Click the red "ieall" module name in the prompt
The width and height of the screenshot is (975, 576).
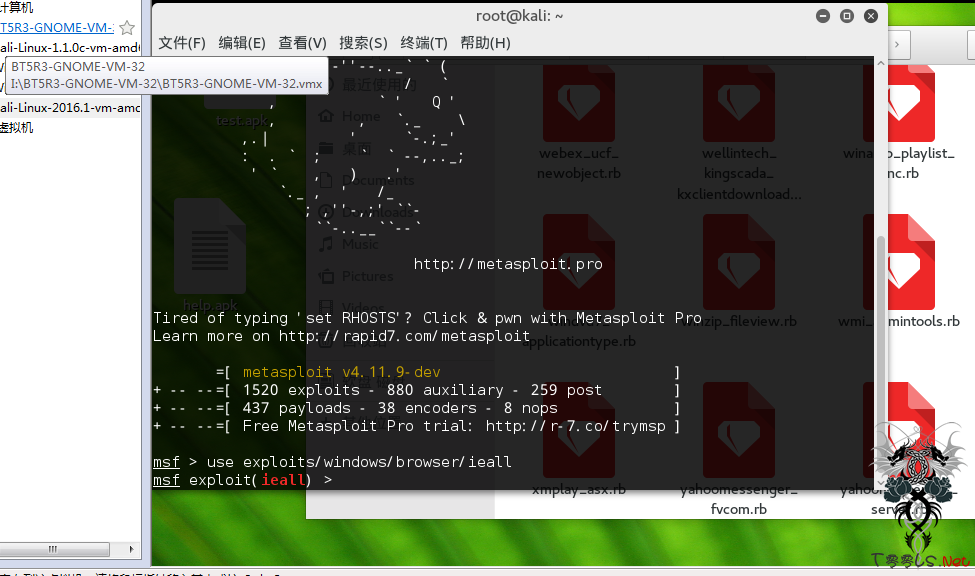(x=283, y=480)
